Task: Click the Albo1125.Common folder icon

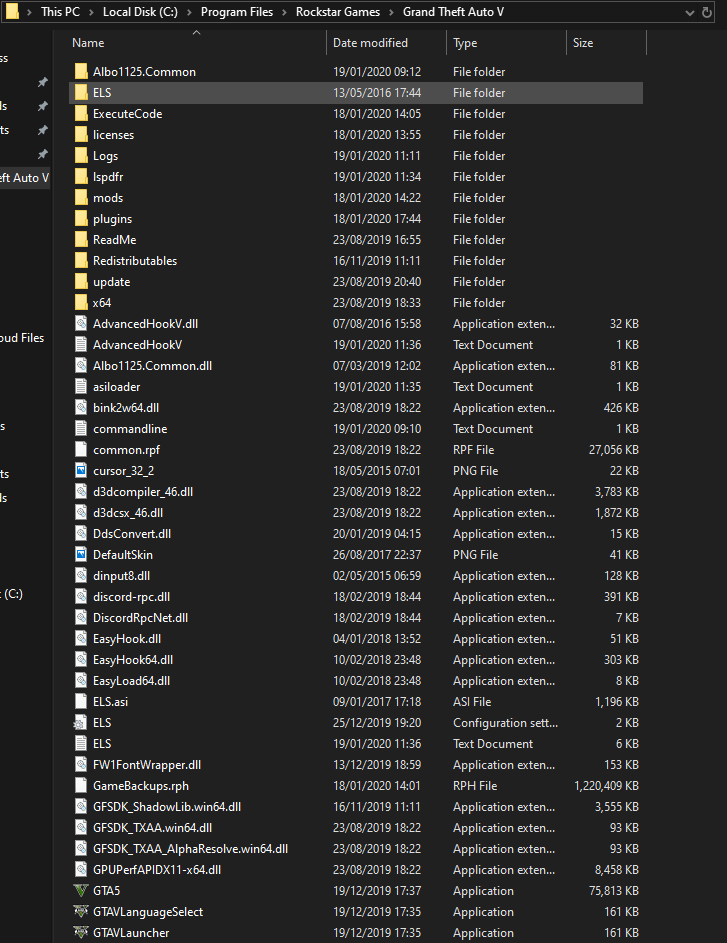Action: (x=81, y=72)
